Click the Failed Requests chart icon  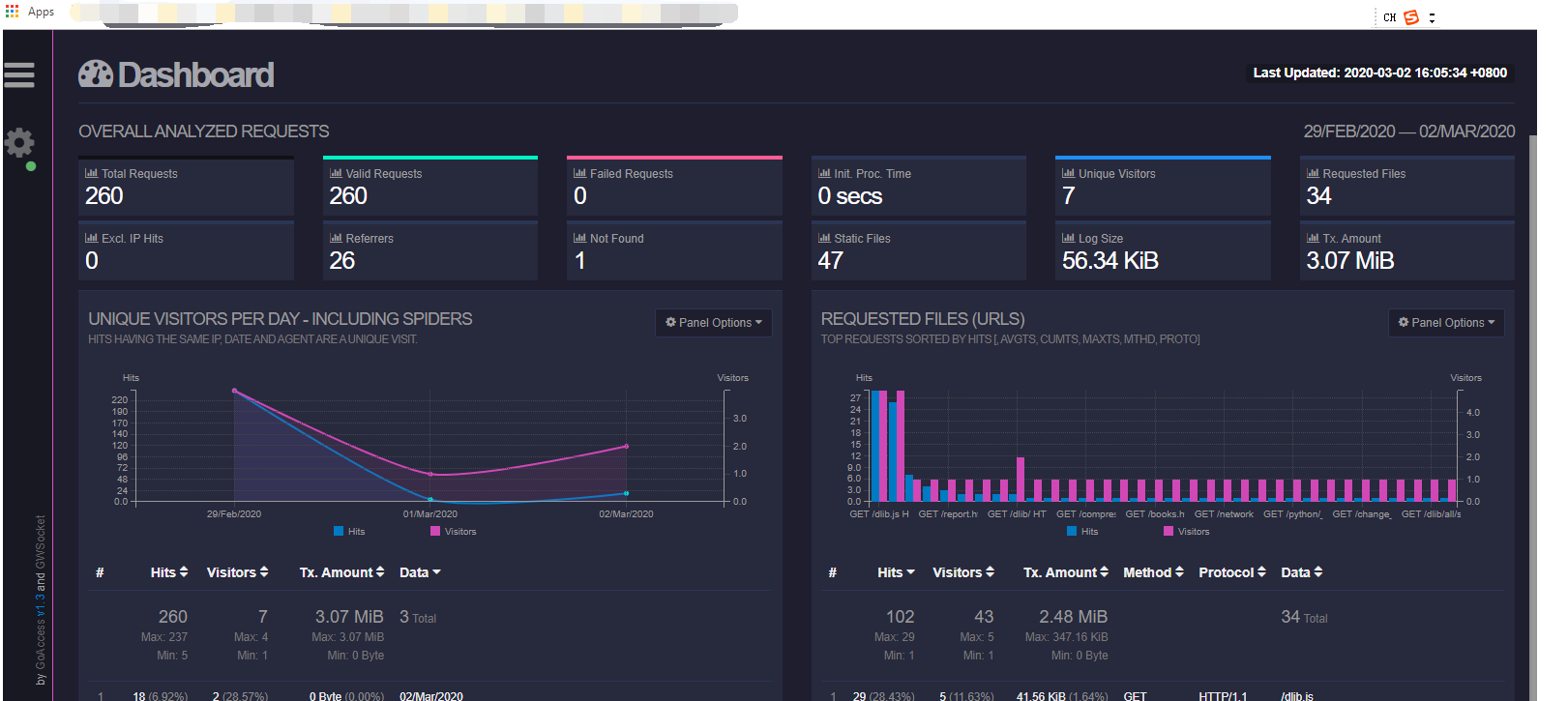[x=579, y=173]
